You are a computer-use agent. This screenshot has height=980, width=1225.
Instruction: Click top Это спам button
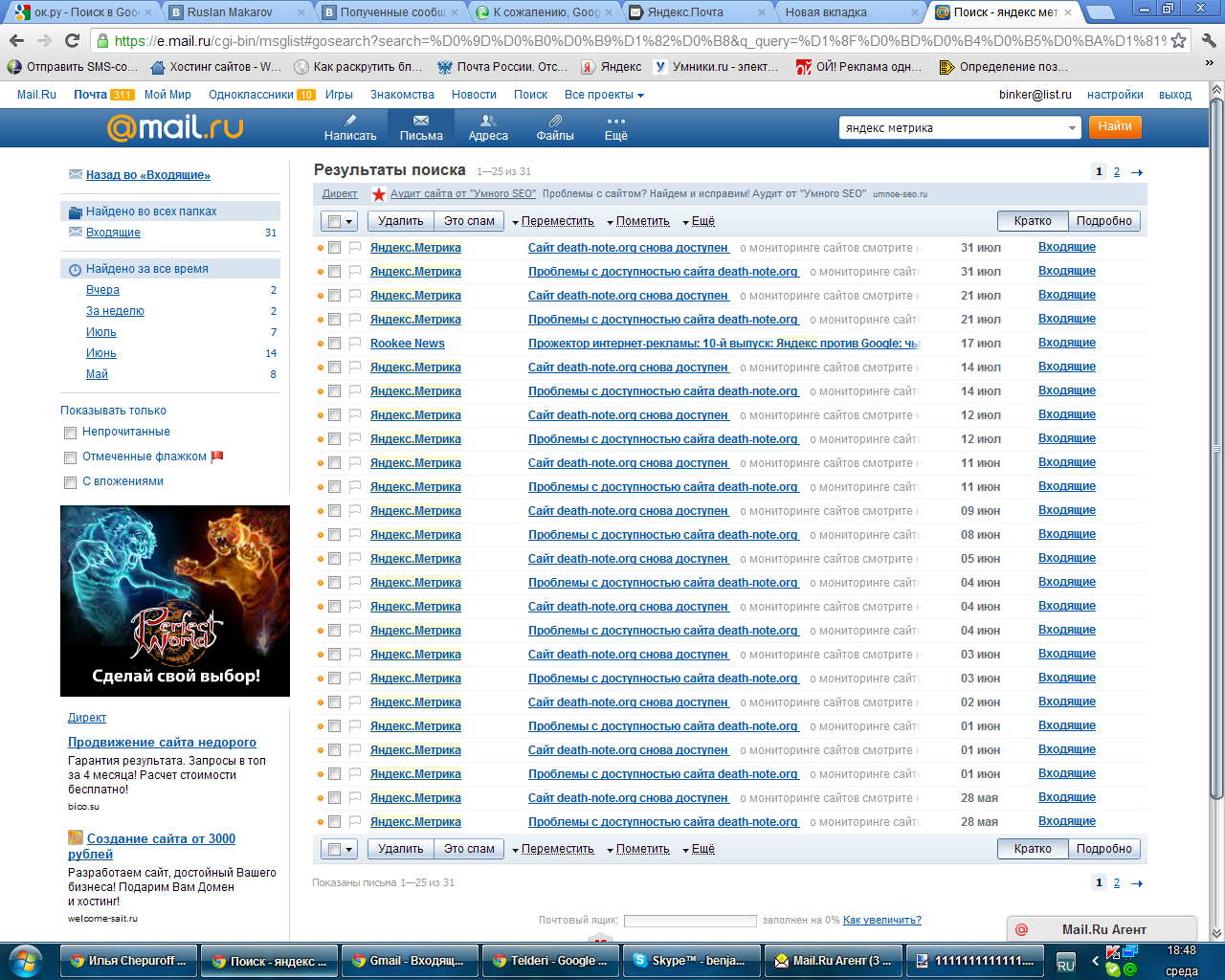click(x=469, y=221)
